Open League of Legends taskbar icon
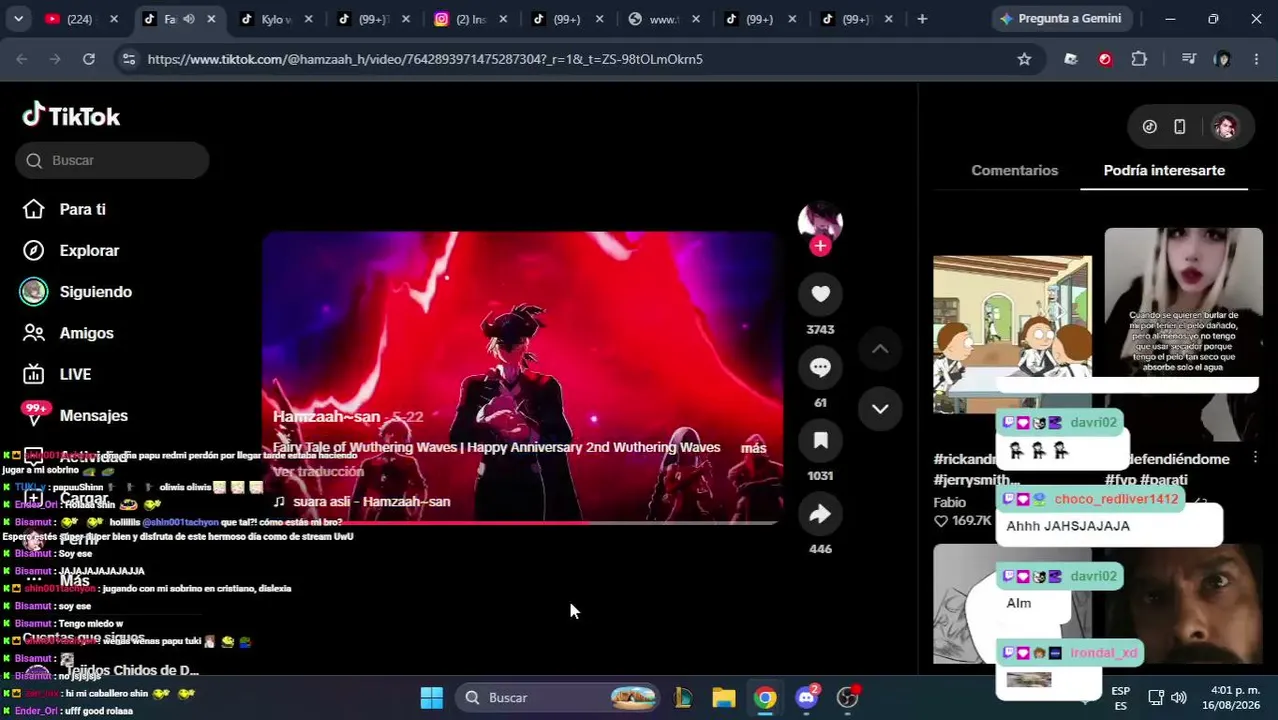Screen dimensions: 1278x720 [x=683, y=698]
